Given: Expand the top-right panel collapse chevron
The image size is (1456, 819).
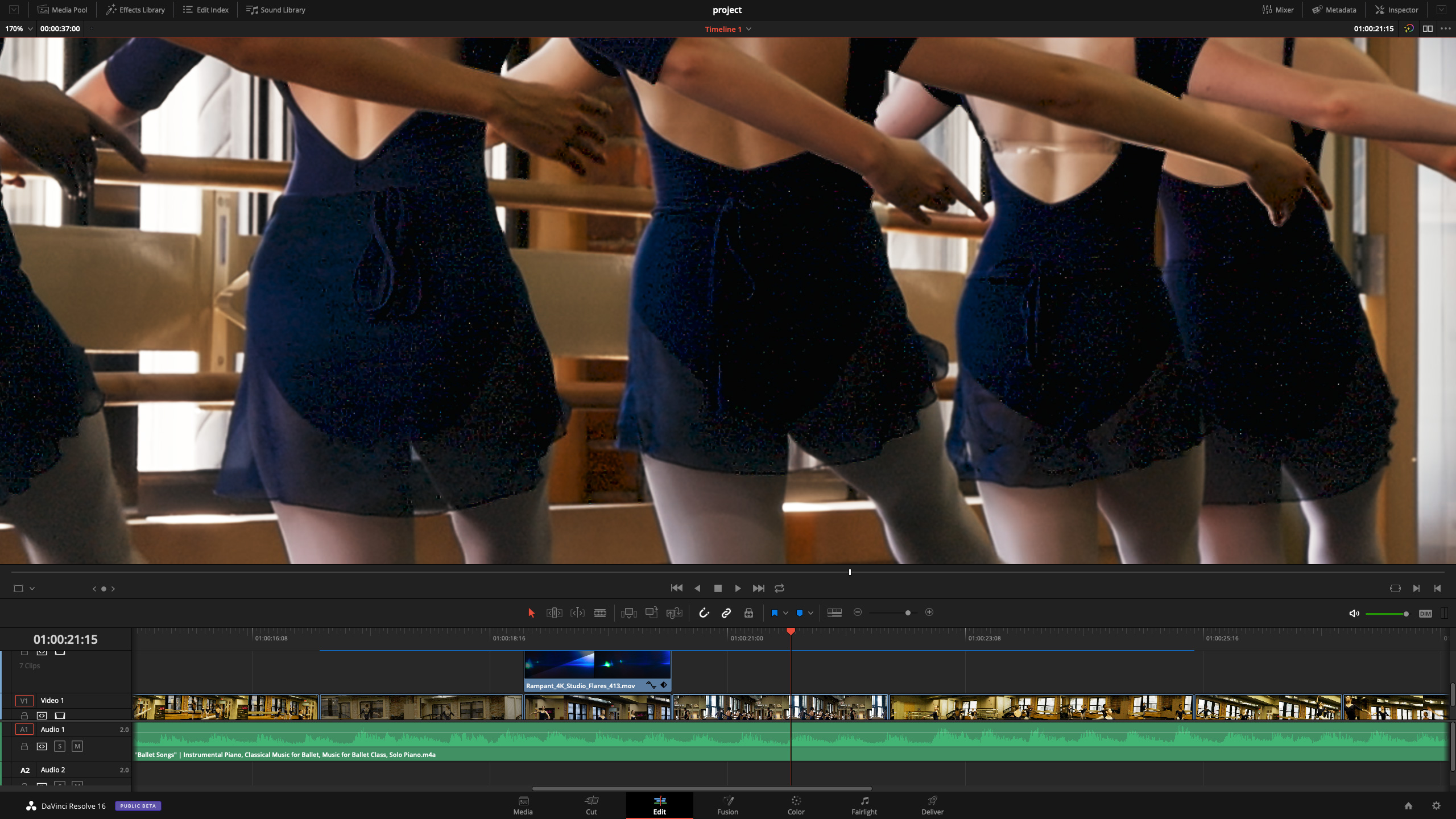Looking at the screenshot, I should [x=1441, y=10].
